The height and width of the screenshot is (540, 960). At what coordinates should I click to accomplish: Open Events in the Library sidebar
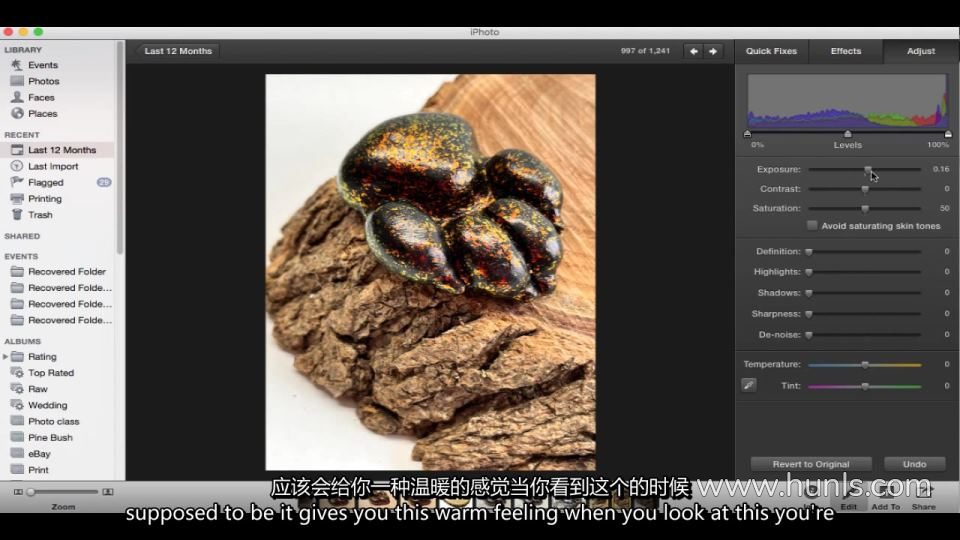click(43, 65)
